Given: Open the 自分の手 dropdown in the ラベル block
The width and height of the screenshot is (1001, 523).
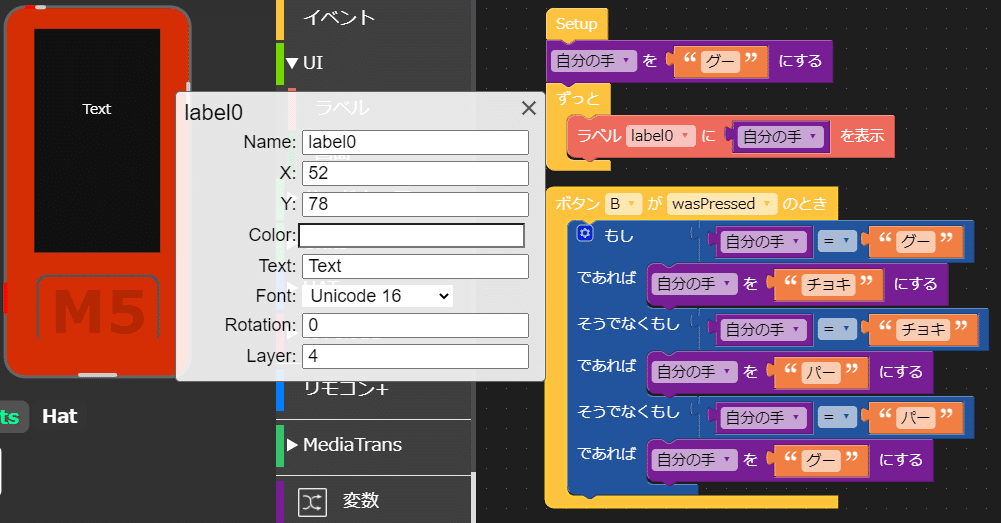Looking at the screenshot, I should point(780,137).
